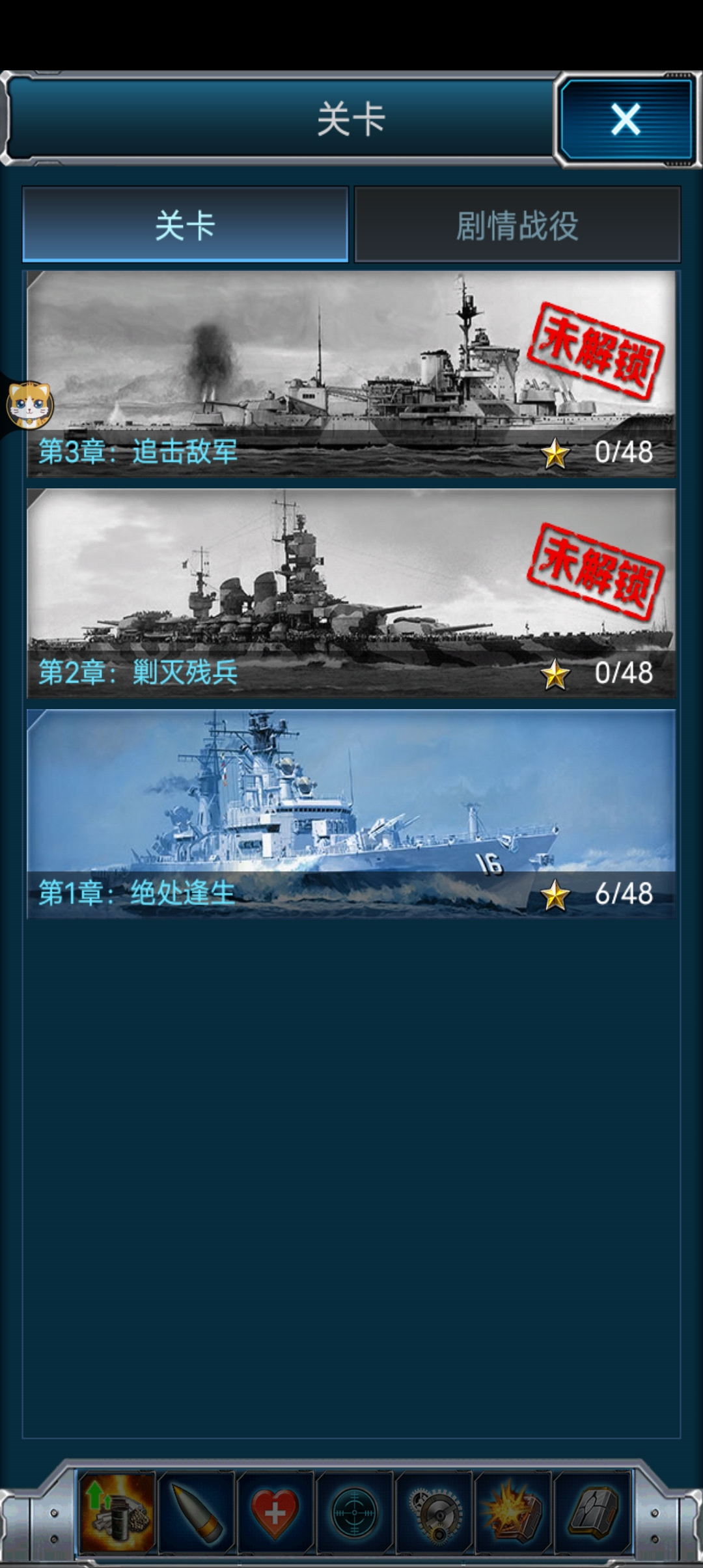Select the crosshair targeting icon

click(355, 1512)
